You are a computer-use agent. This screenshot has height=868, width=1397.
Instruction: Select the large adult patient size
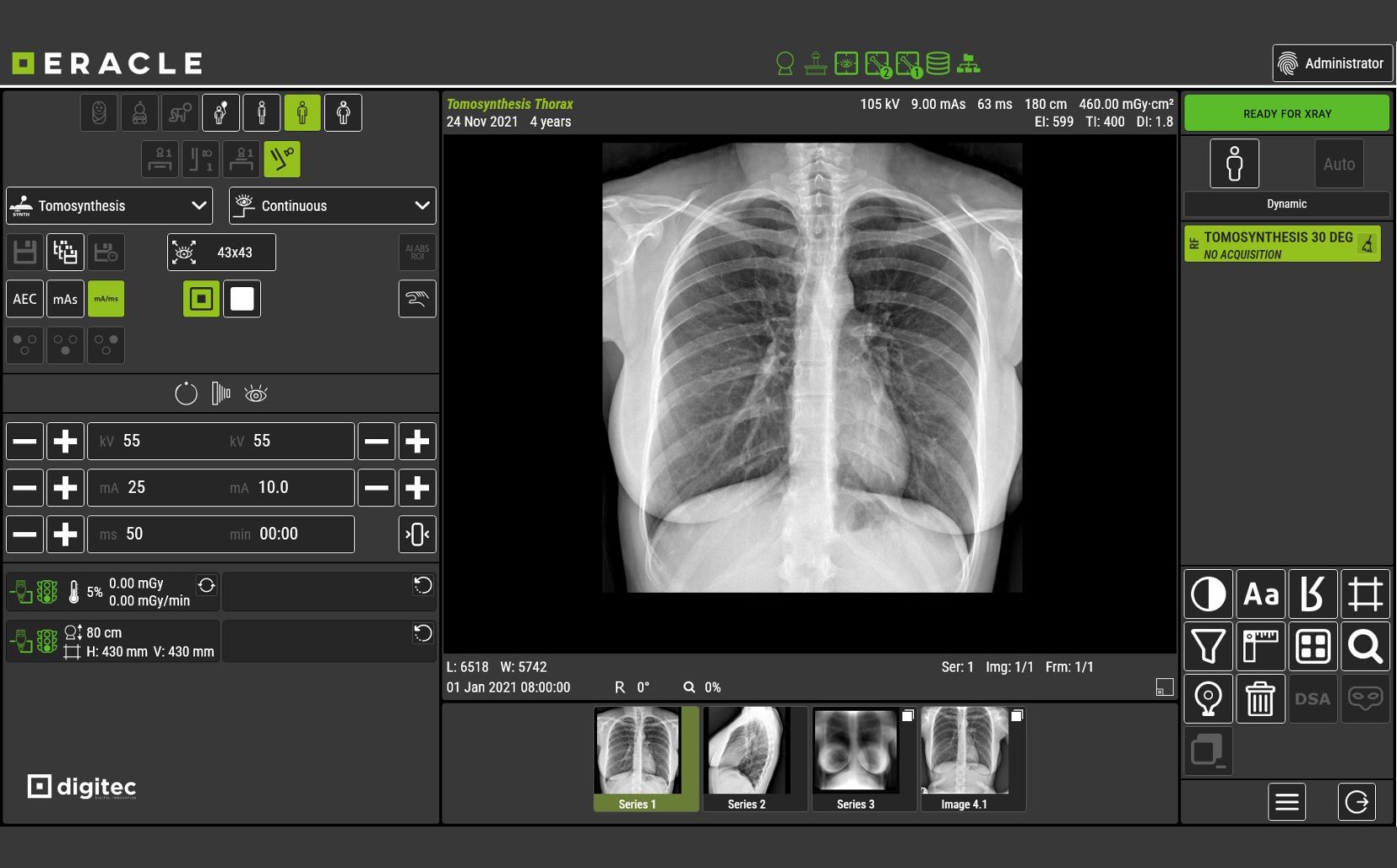[x=344, y=112]
